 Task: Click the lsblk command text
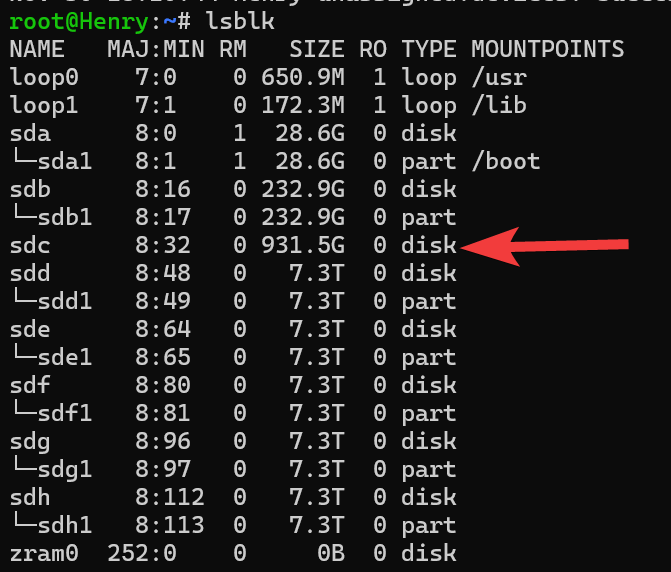[x=240, y=21]
